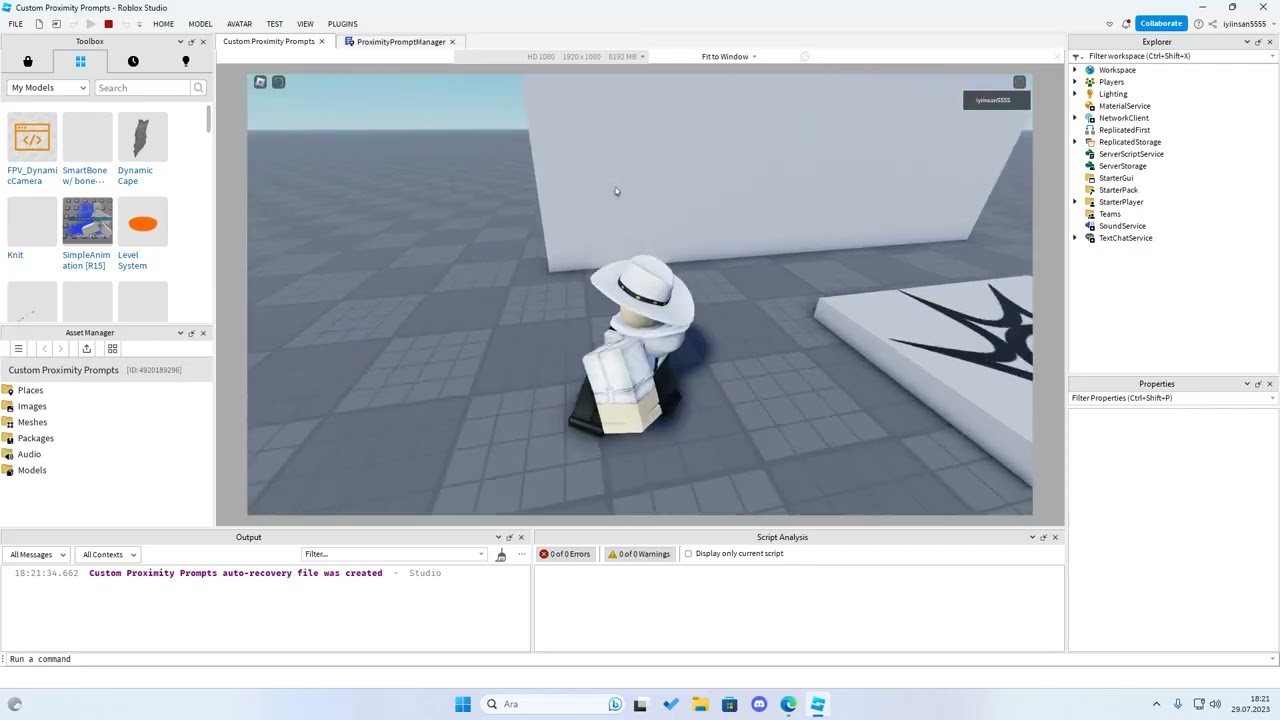Image resolution: width=1280 pixels, height=720 pixels.
Task: Toggle the 0 of 0 Warnings filter
Action: 641,554
